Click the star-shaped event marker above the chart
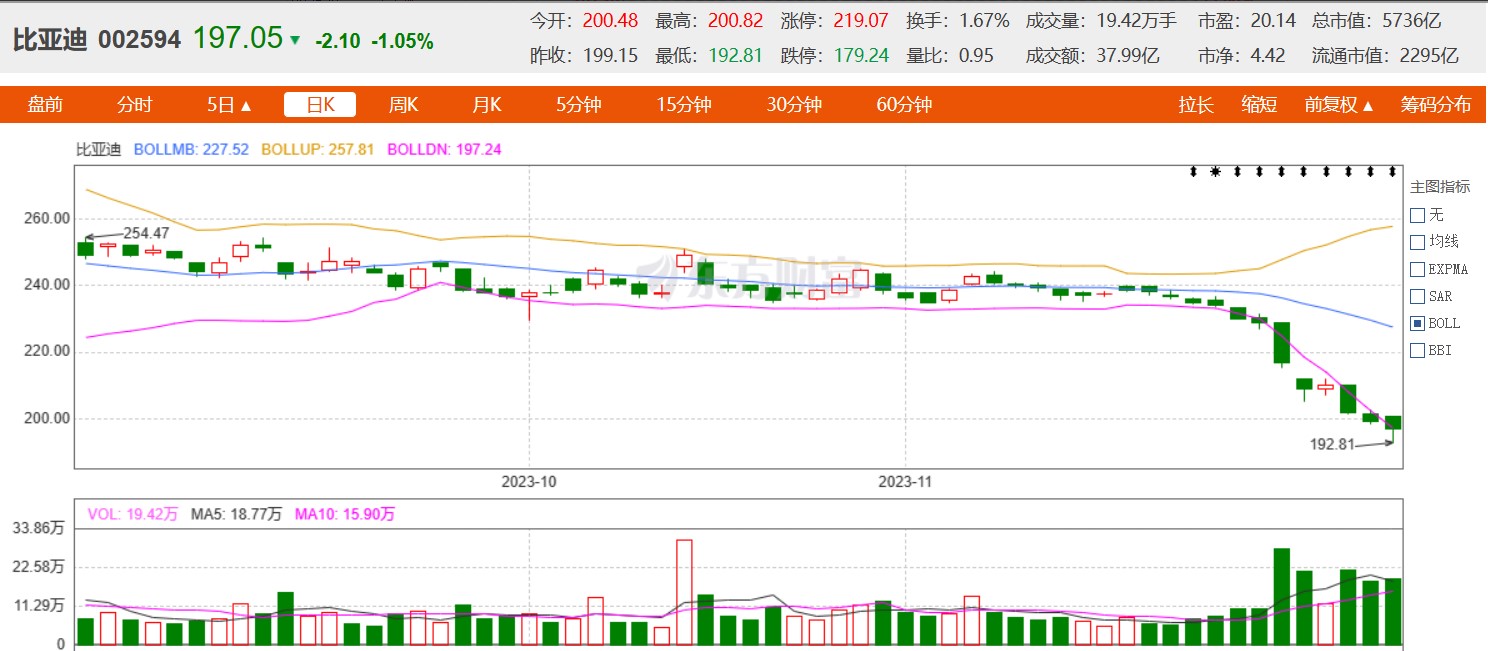This screenshot has width=1488, height=651. pyautogui.click(x=1215, y=172)
